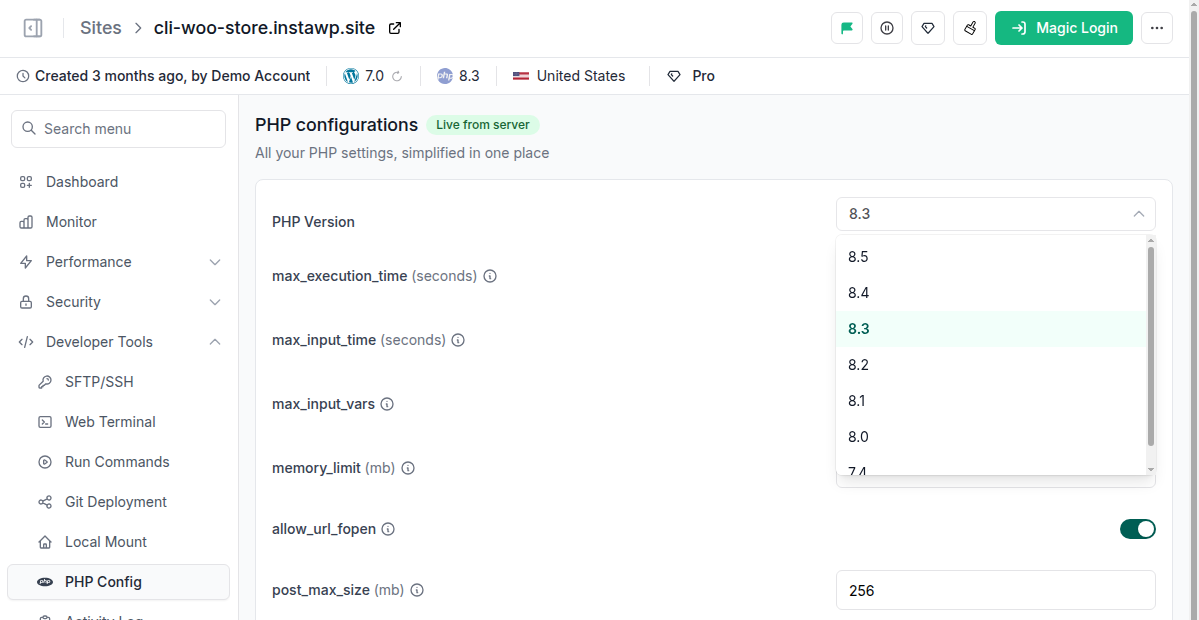
Task: Focus the Search menu field
Action: (119, 128)
